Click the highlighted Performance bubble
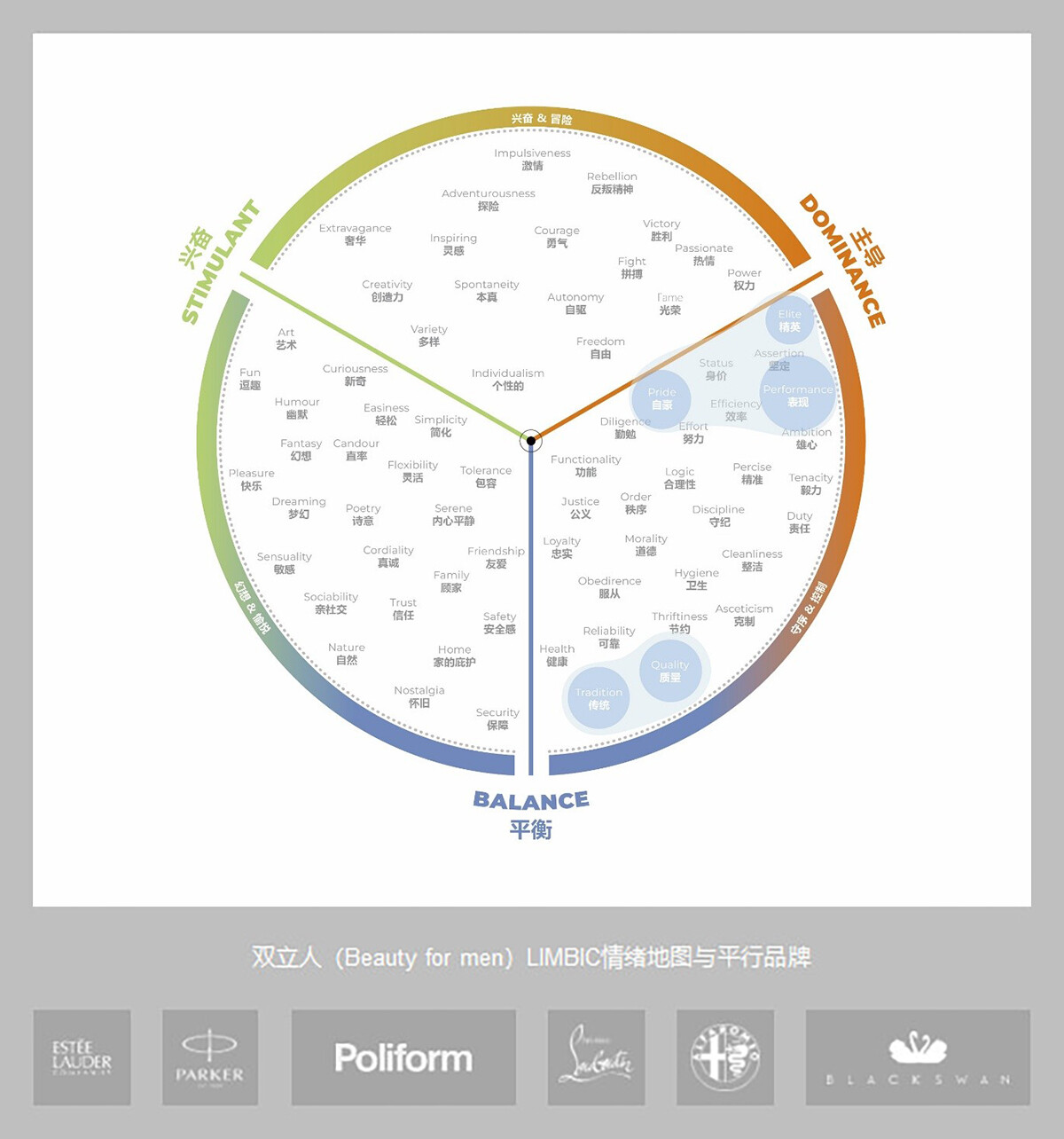Image resolution: width=1064 pixels, height=1139 pixels. pos(798,395)
